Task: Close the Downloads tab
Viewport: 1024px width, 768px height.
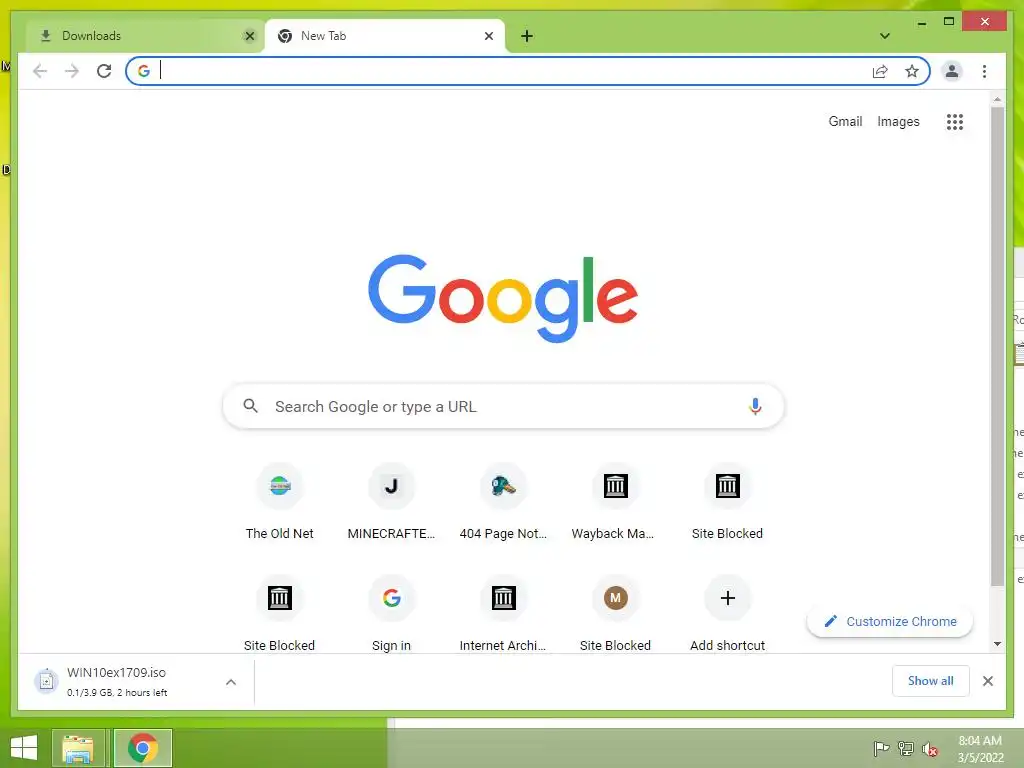Action: 249,36
